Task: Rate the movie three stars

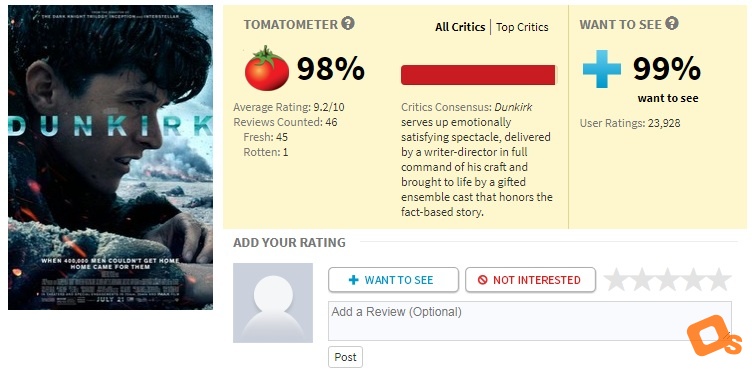Action: tap(667, 280)
